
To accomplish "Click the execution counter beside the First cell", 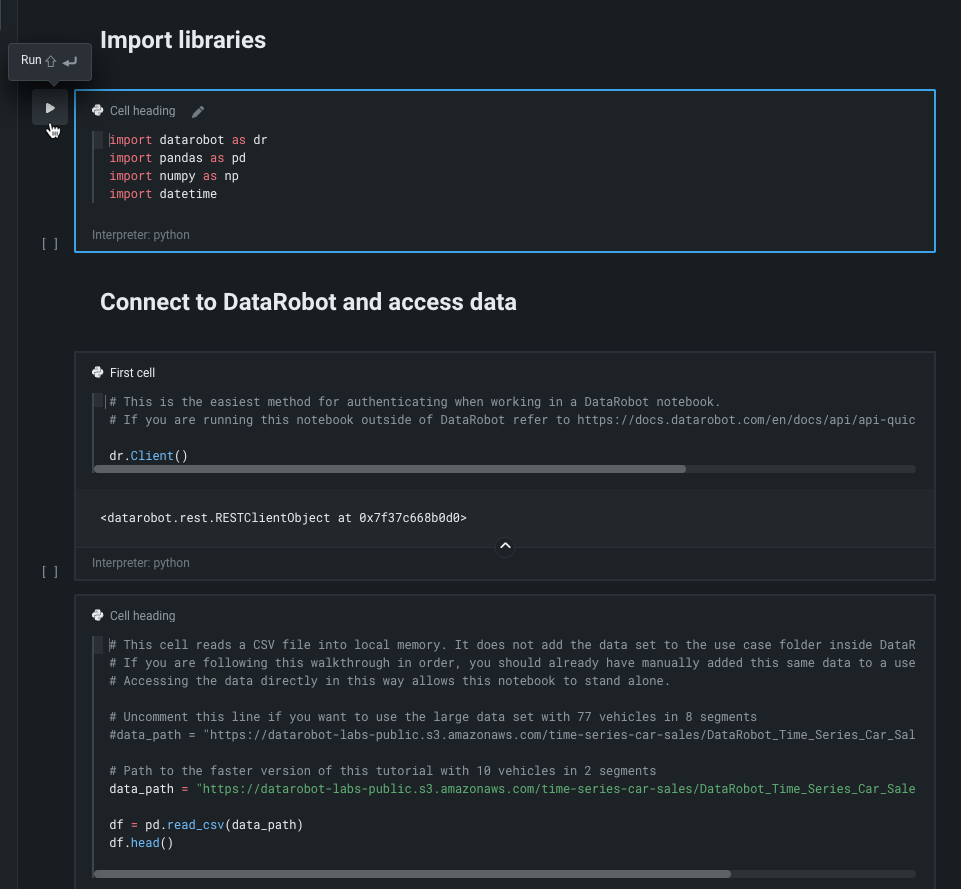I will click(x=49, y=571).
